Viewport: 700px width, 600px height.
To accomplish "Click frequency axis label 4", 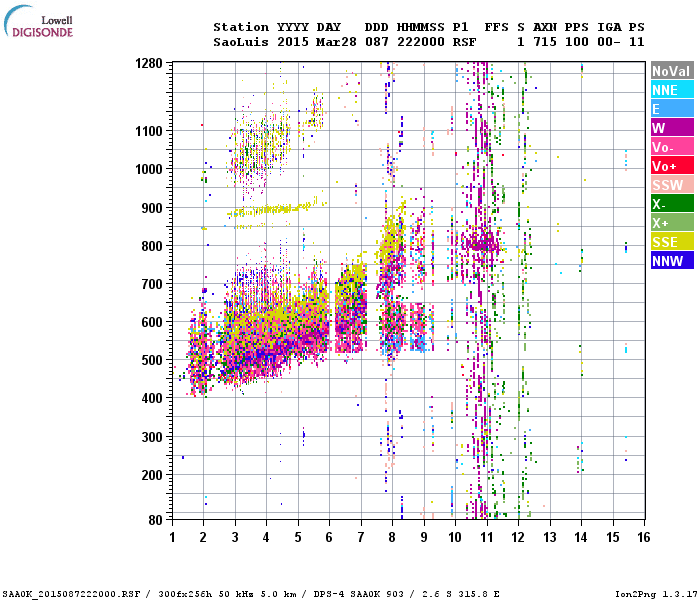I will pos(267,538).
